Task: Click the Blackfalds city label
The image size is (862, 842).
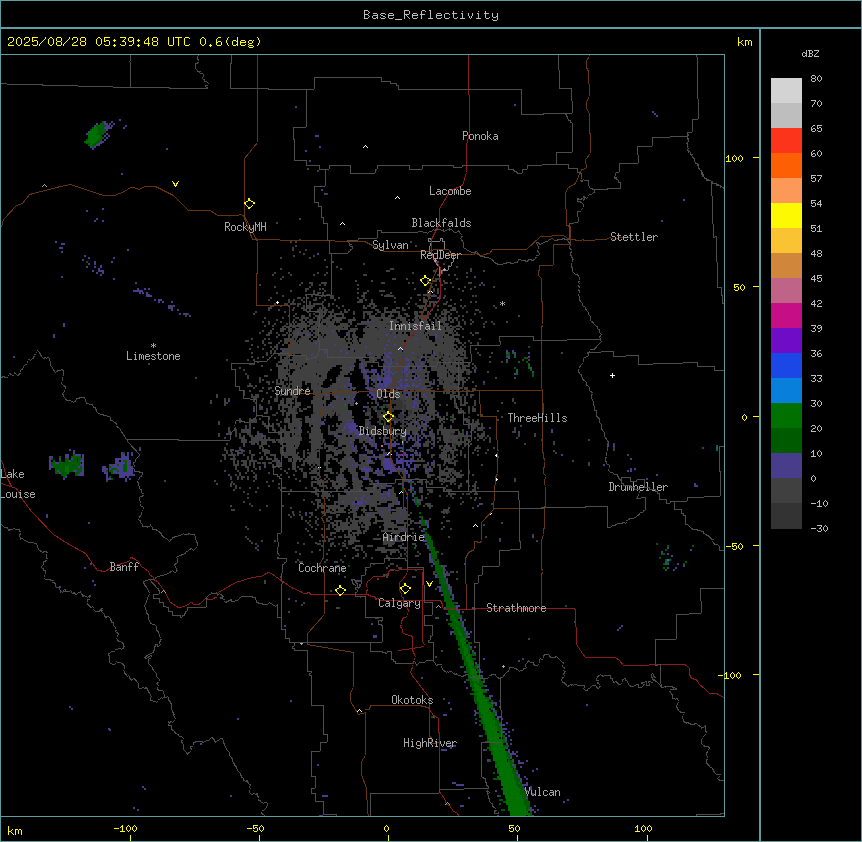Action: [441, 223]
